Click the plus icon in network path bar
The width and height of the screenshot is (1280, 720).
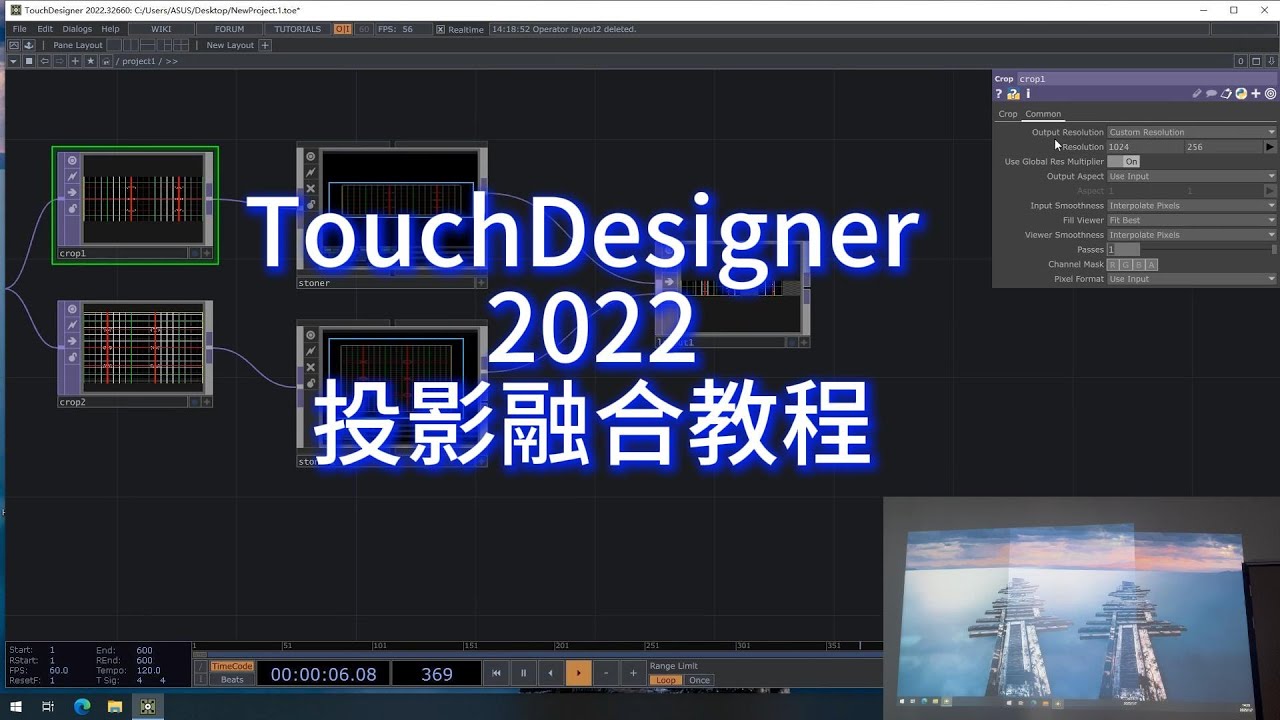(75, 61)
